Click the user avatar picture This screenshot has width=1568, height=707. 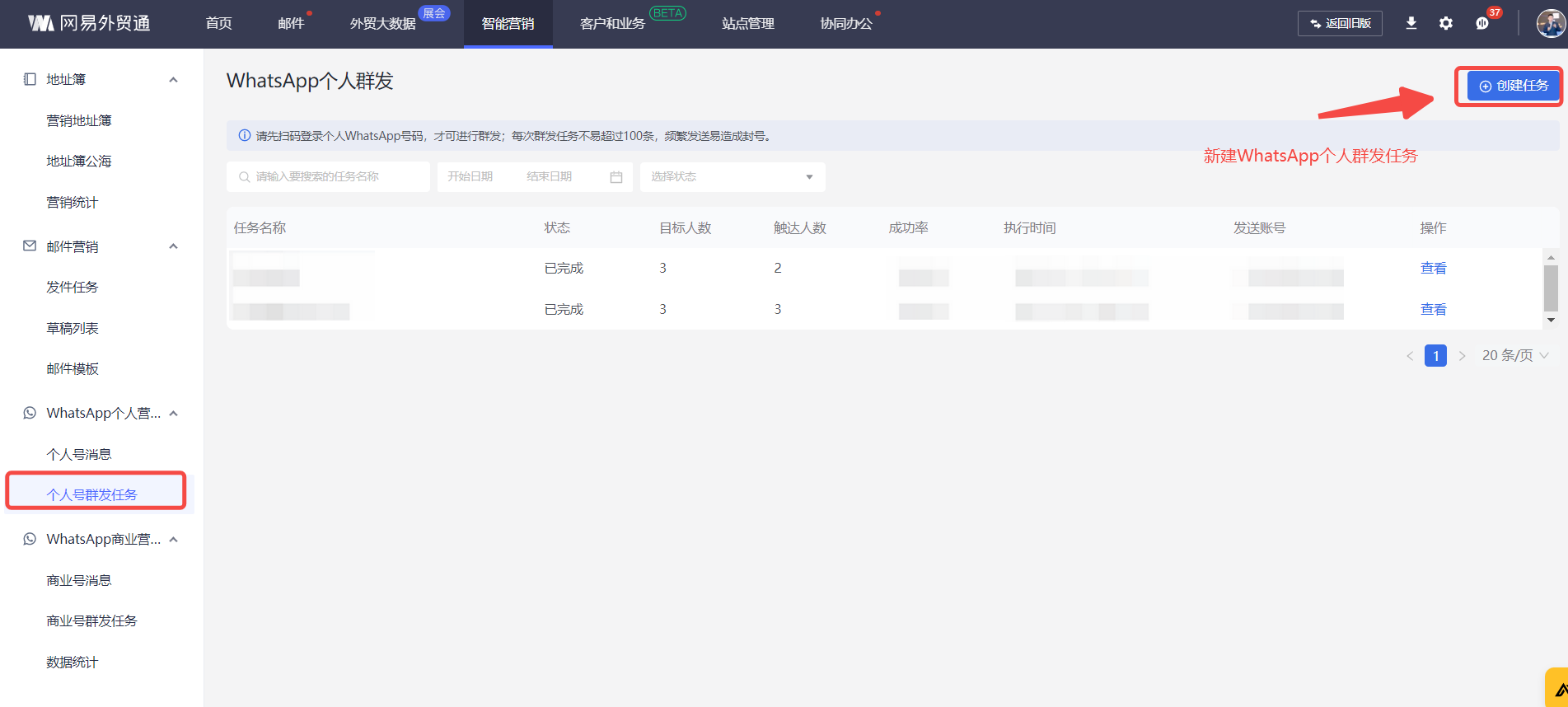pos(1551,23)
